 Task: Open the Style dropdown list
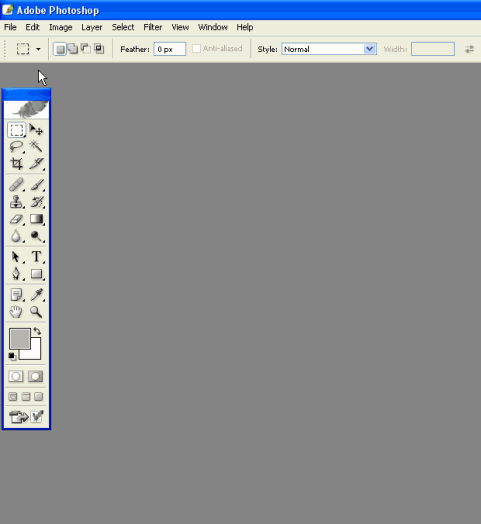[x=329, y=49]
